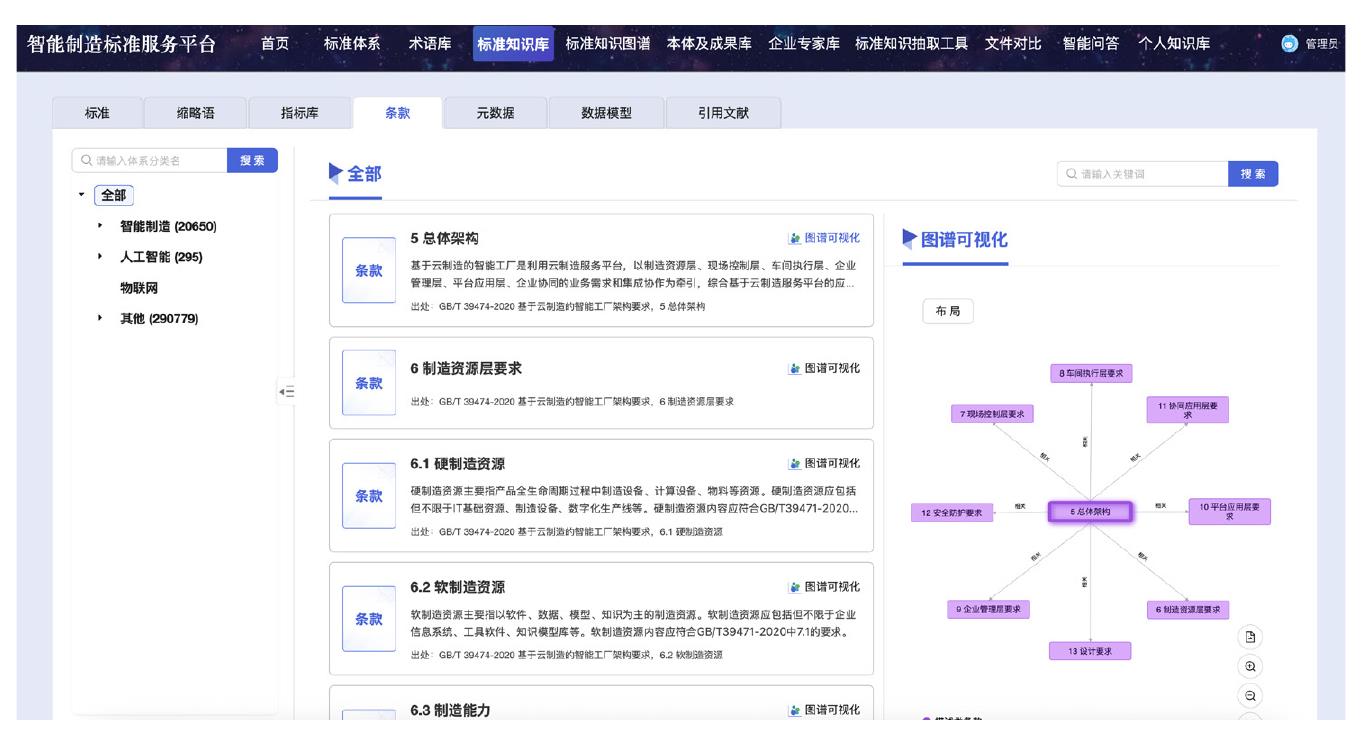Image resolution: width=1371 pixels, height=746 pixels.
Task: Select central graph node 5 总体架构
Action: coord(1090,511)
